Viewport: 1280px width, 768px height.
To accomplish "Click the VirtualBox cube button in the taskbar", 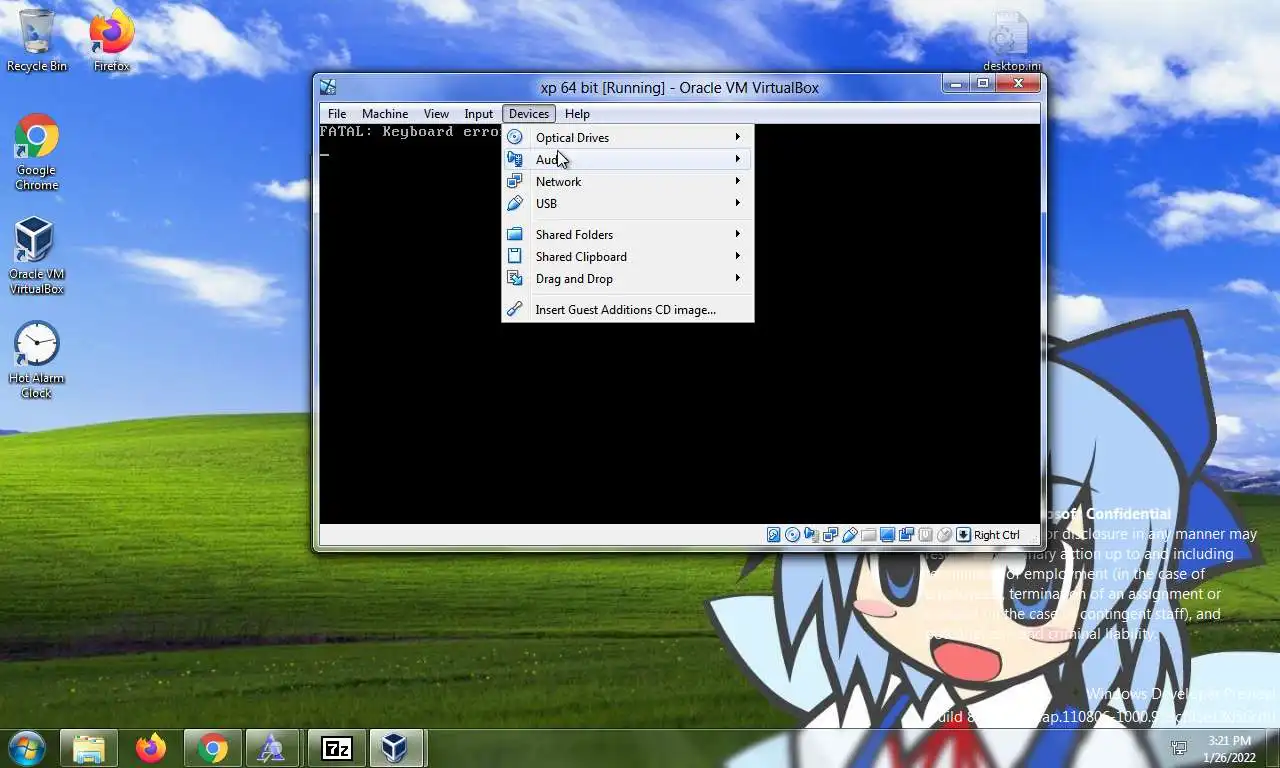I will [x=394, y=748].
